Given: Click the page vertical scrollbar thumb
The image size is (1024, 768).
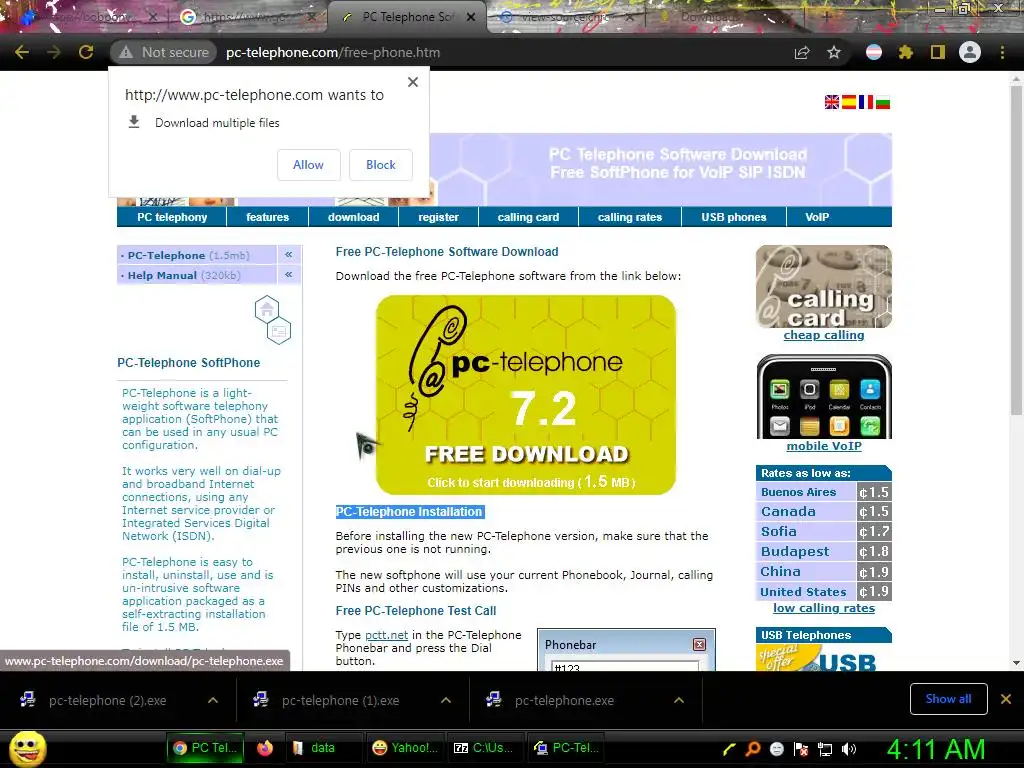Looking at the screenshot, I should coord(1016,248).
